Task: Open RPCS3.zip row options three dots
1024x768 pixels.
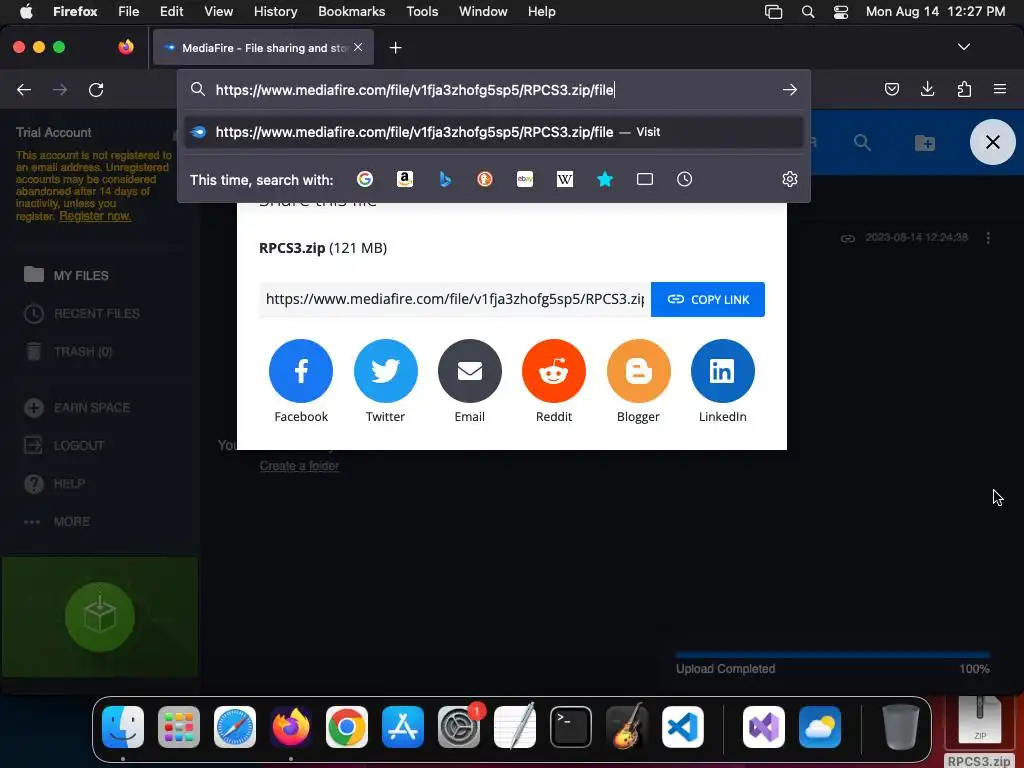Action: pyautogui.click(x=987, y=238)
